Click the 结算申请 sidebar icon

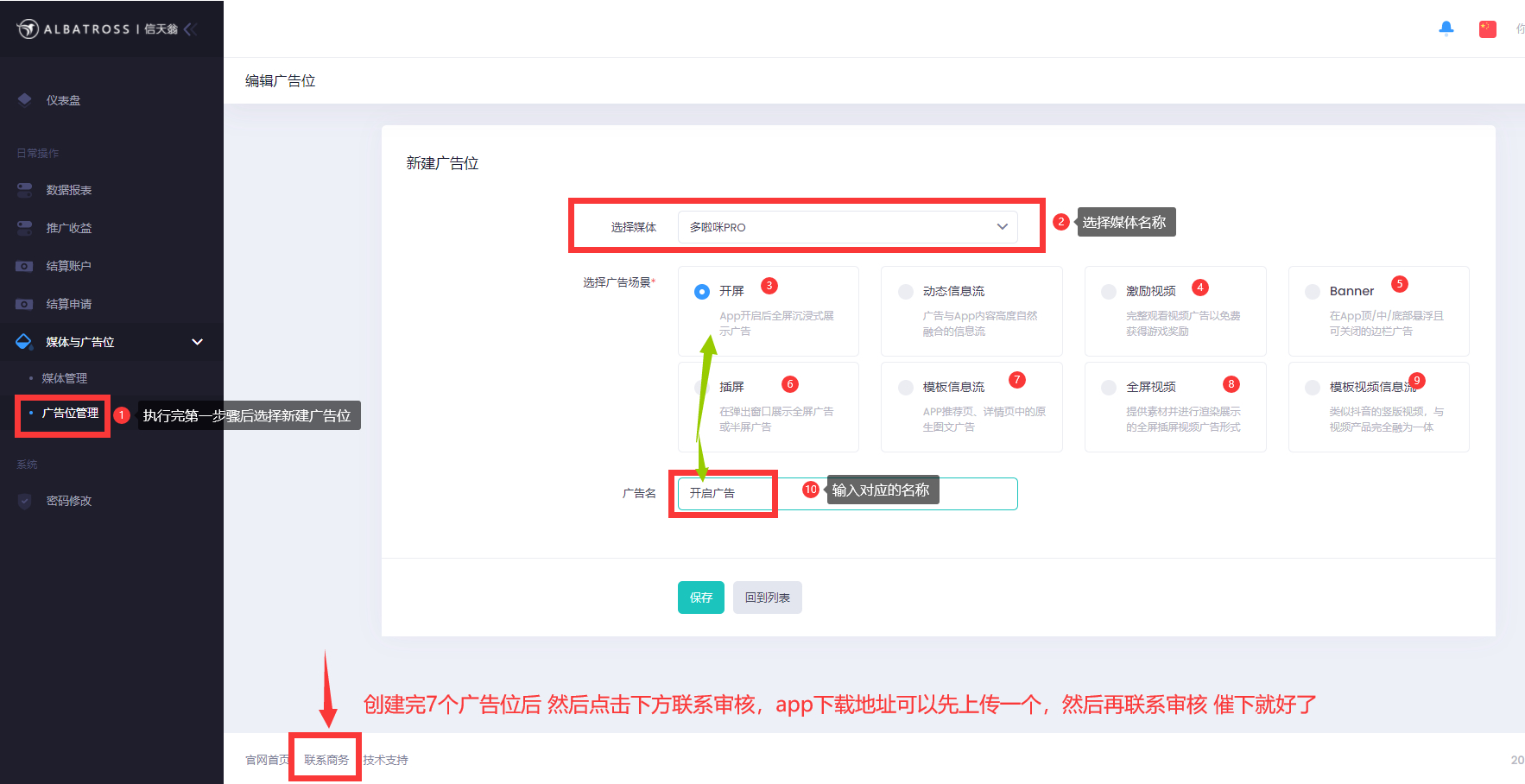click(25, 303)
